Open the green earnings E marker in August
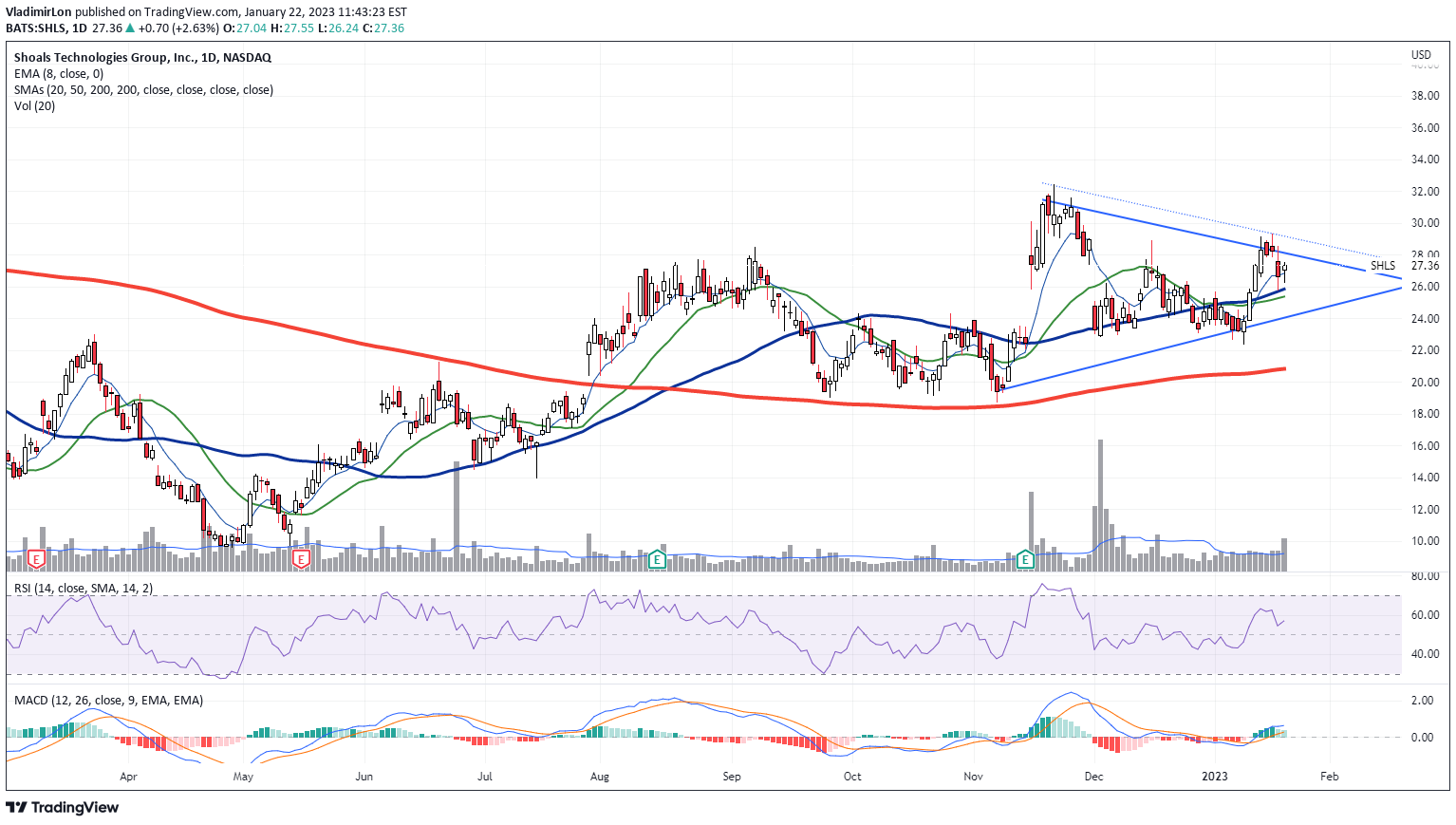The image size is (1456, 825). 656,560
